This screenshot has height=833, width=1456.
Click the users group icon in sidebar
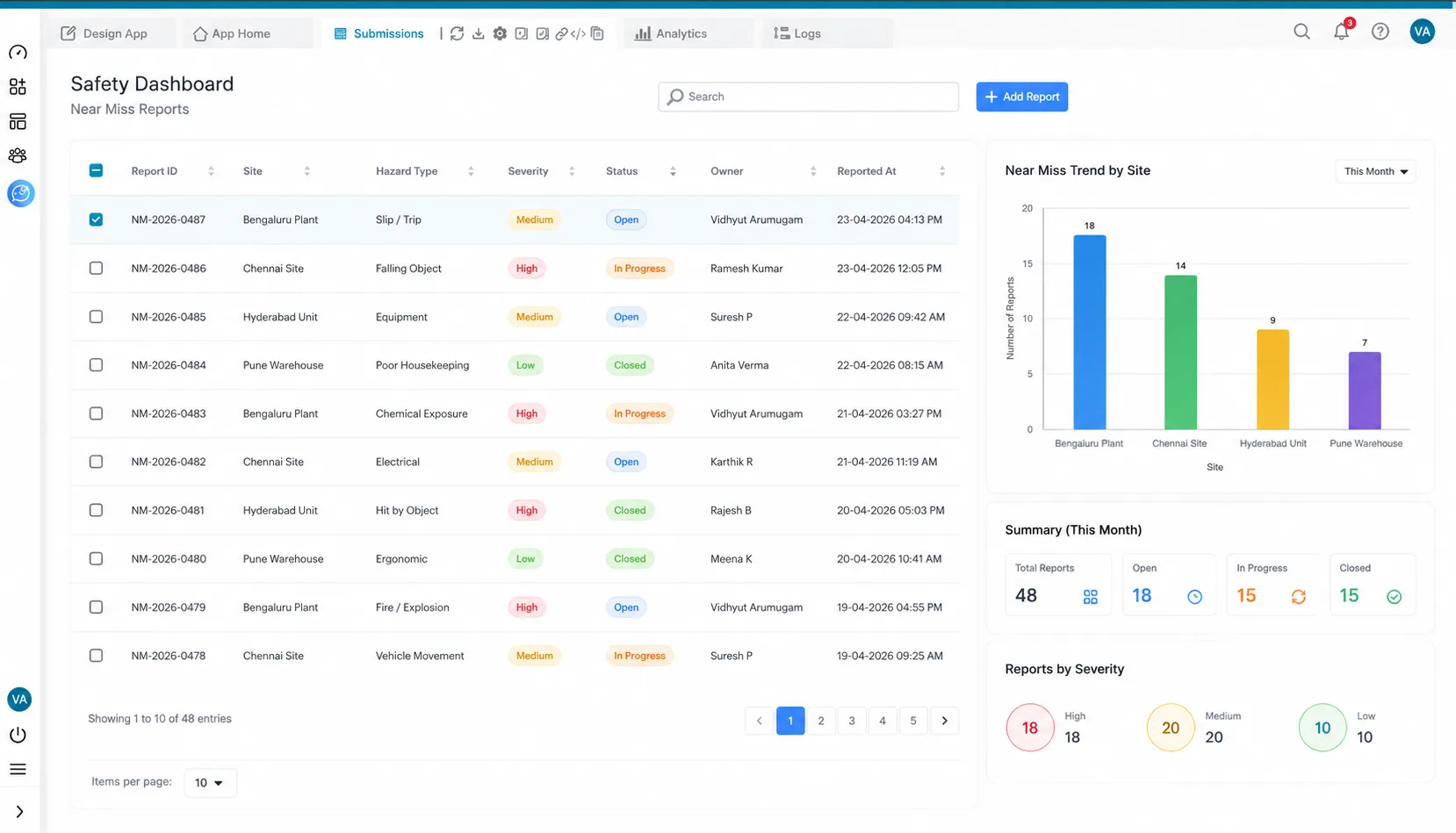click(18, 155)
